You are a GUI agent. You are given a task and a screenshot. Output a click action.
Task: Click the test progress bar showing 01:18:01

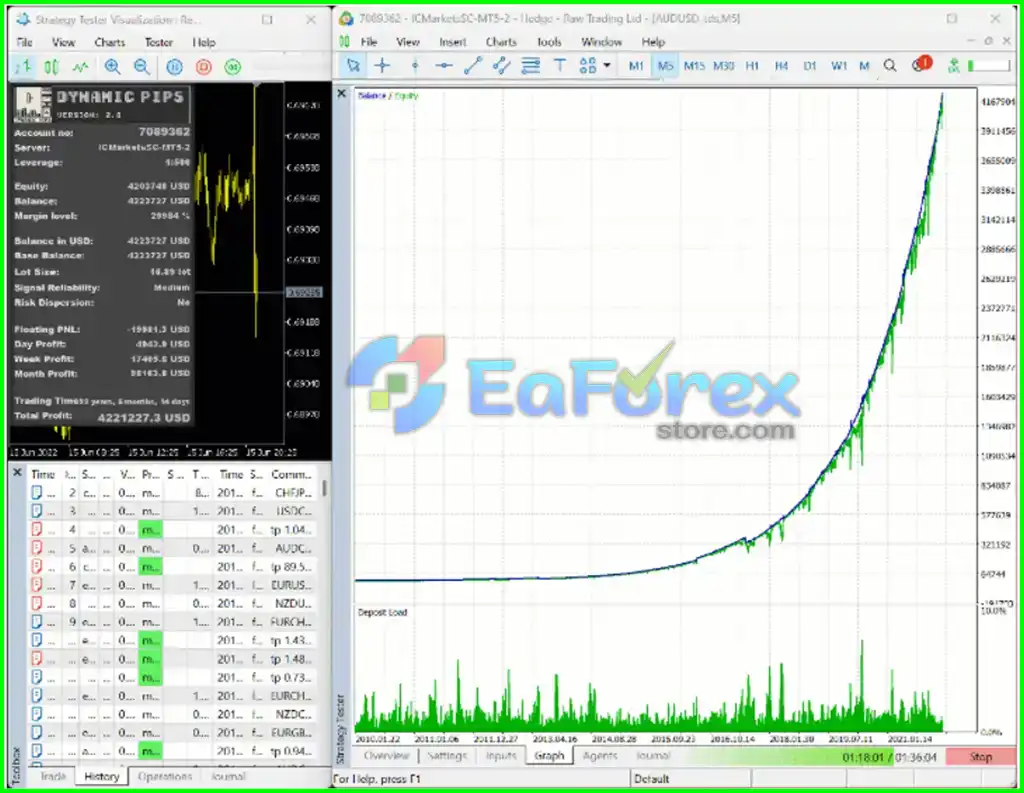point(813,756)
